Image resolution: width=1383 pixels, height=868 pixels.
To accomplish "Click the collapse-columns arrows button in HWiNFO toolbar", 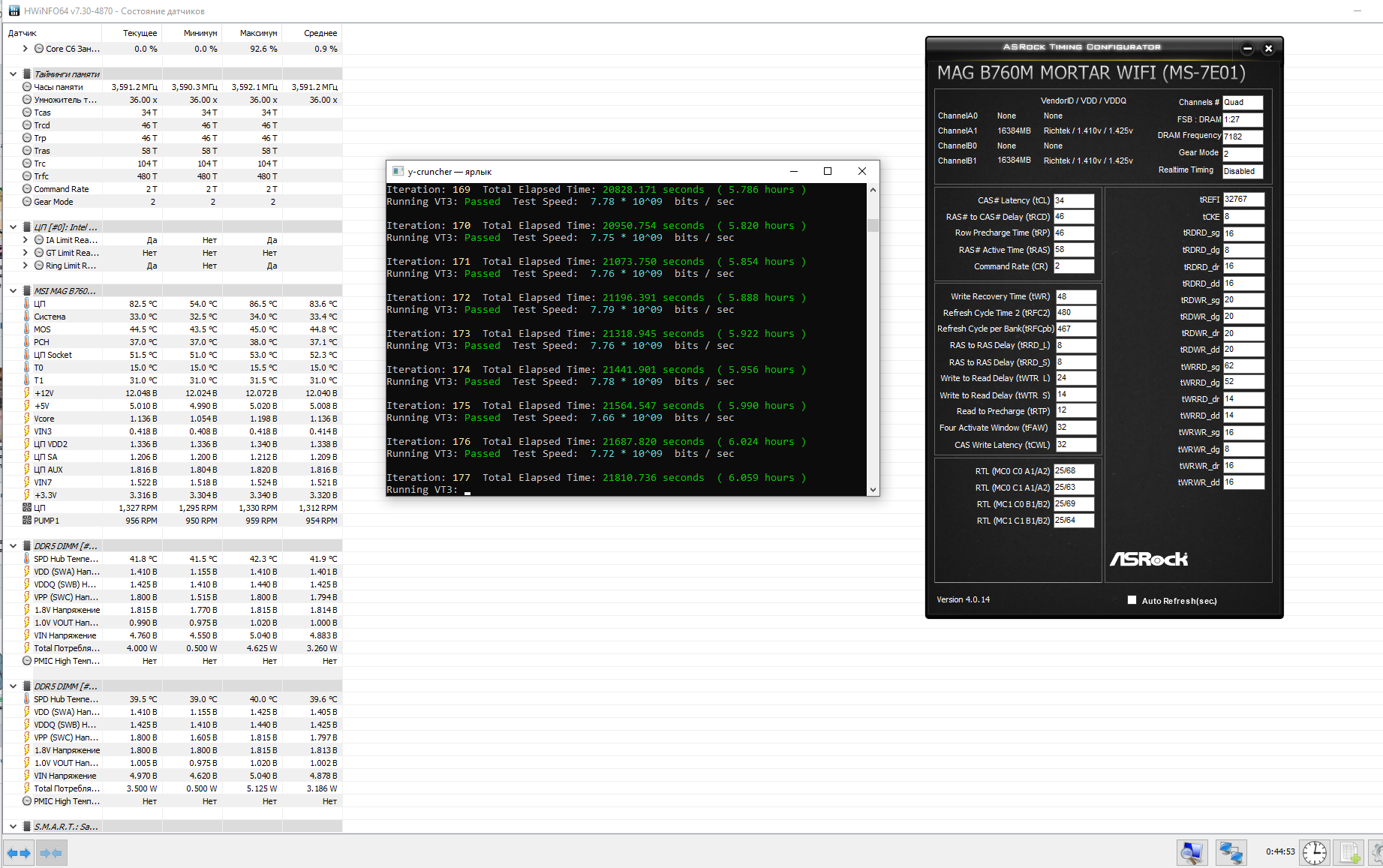I will (x=51, y=853).
